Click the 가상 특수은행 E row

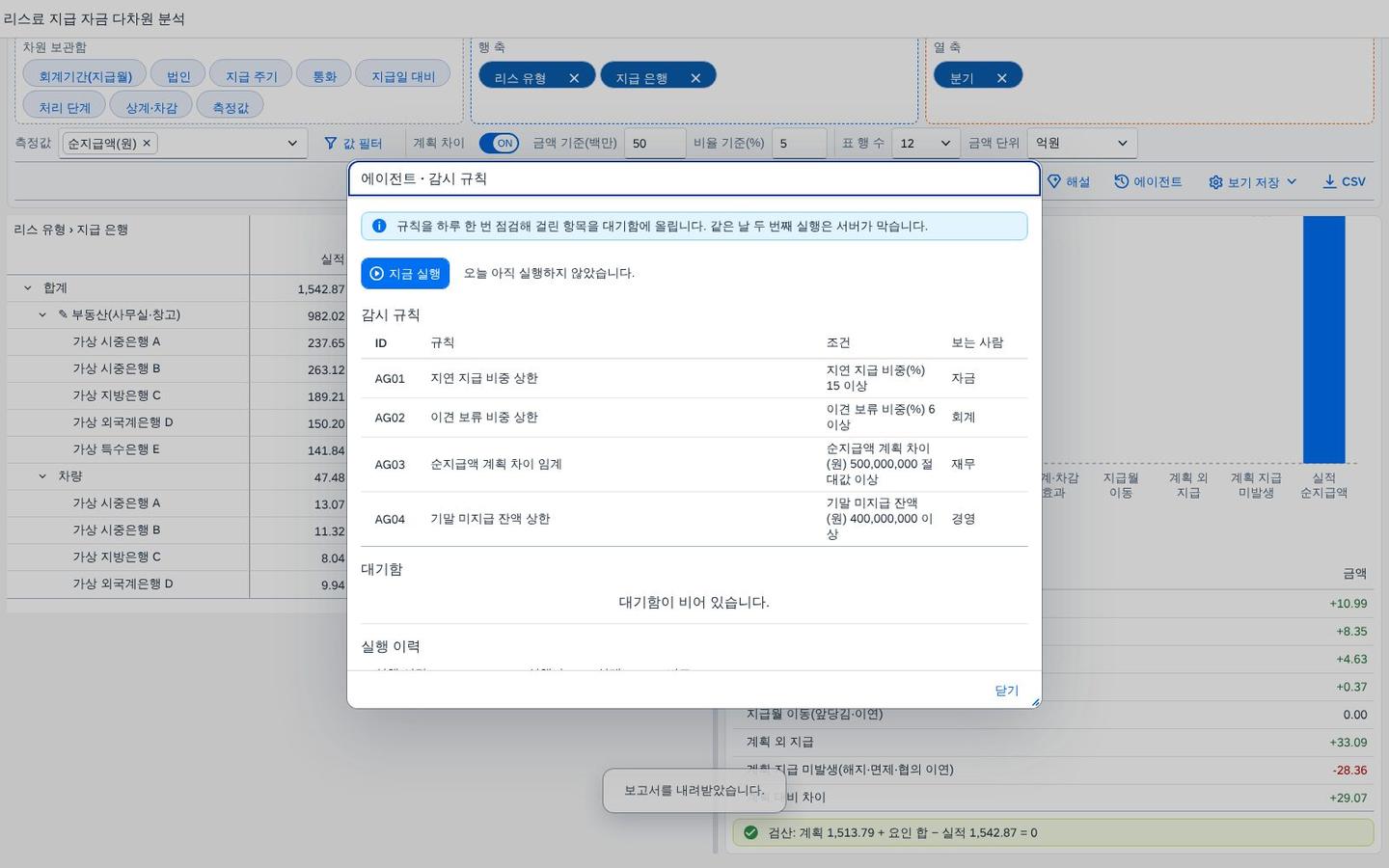[x=177, y=449]
